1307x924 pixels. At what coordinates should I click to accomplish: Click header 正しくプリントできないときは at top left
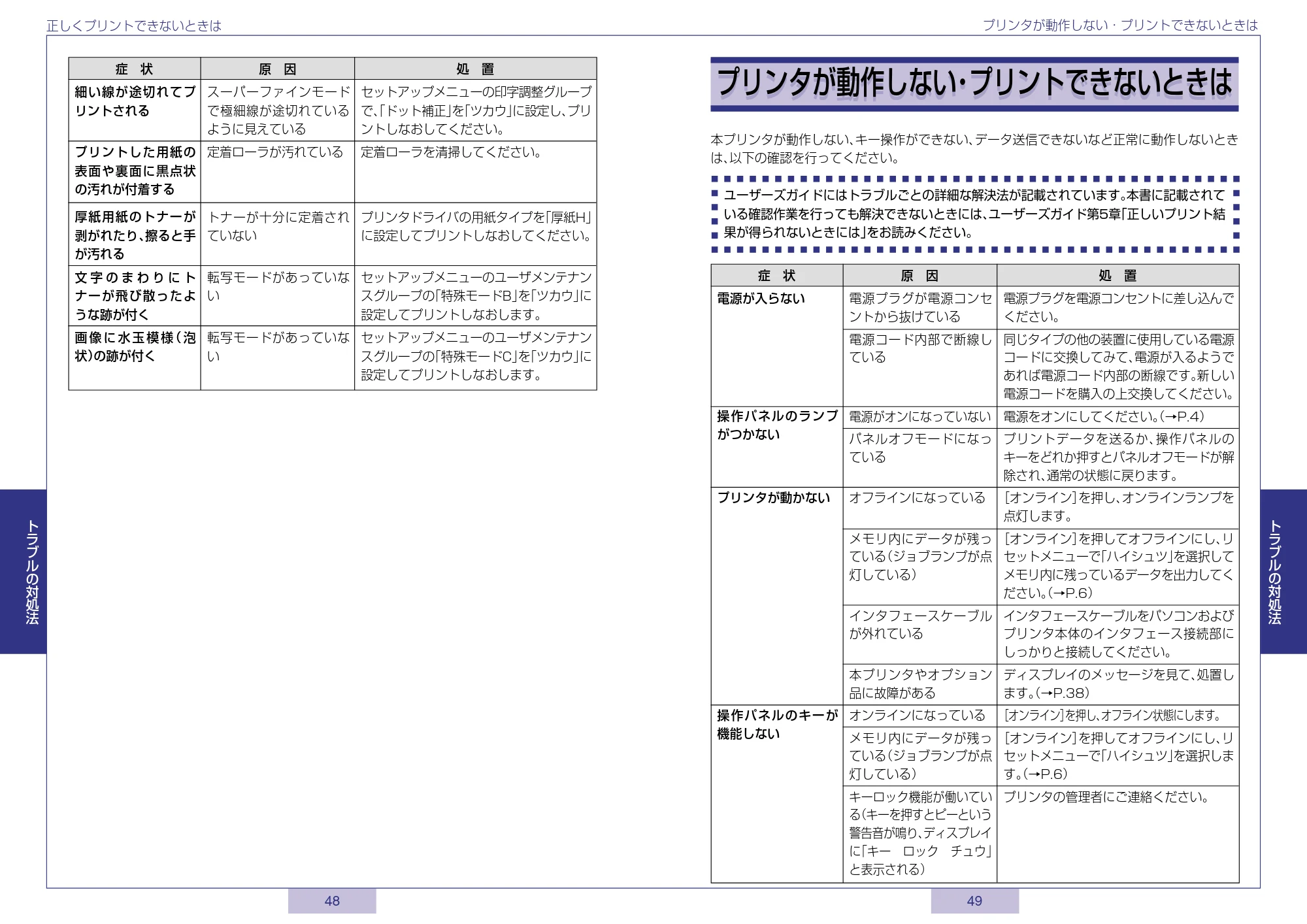[x=134, y=25]
